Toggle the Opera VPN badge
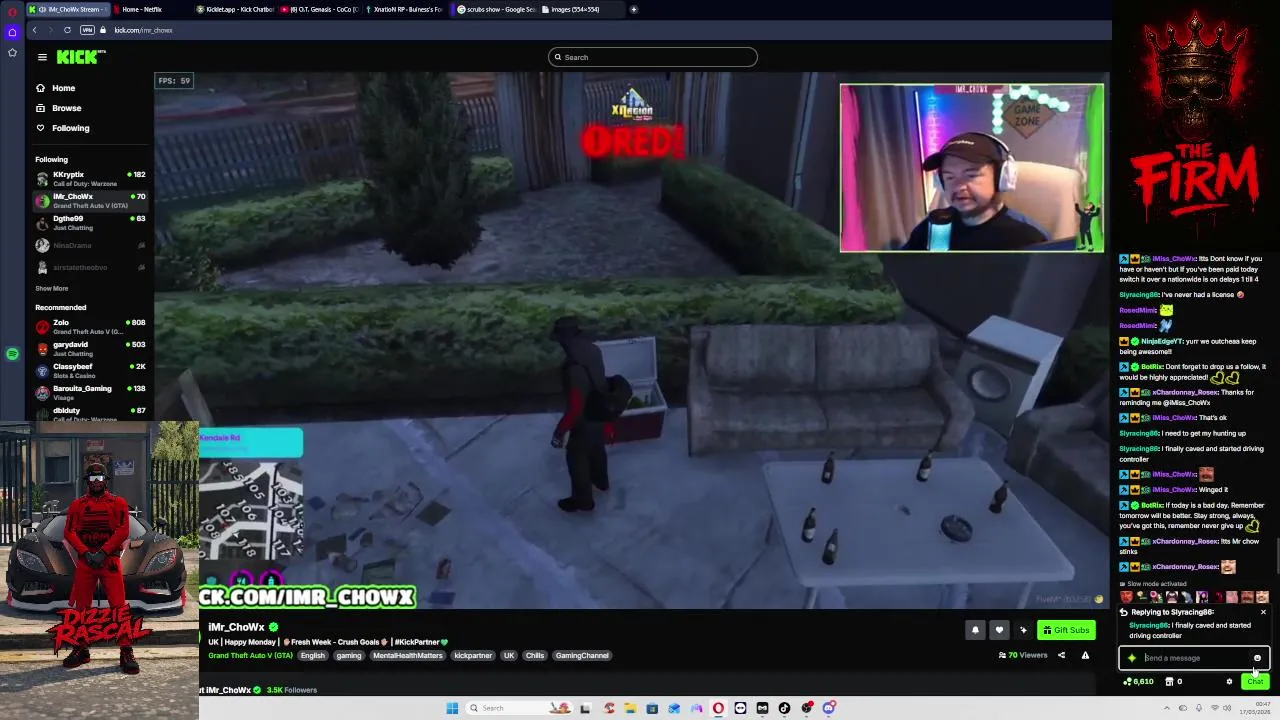The width and height of the screenshot is (1280, 720). (88, 30)
